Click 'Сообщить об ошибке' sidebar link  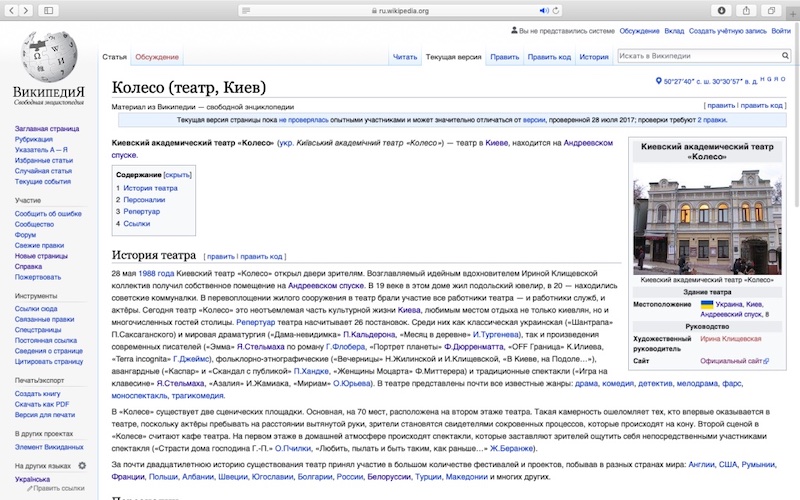(48, 214)
